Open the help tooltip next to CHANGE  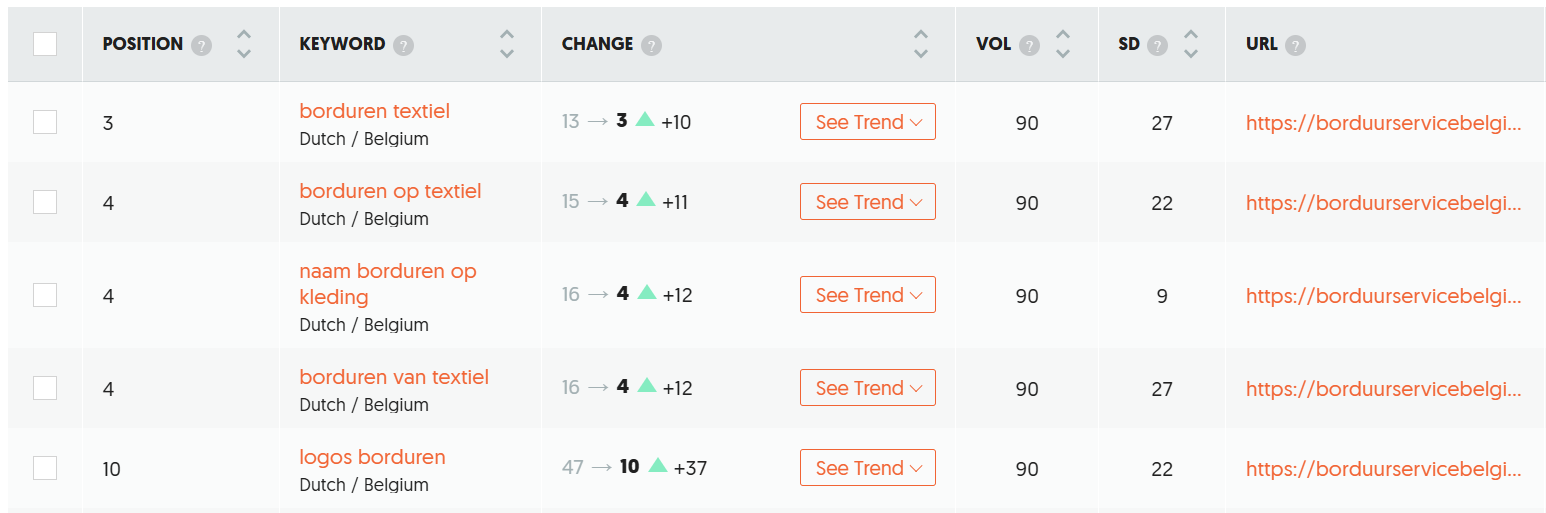coord(651,45)
